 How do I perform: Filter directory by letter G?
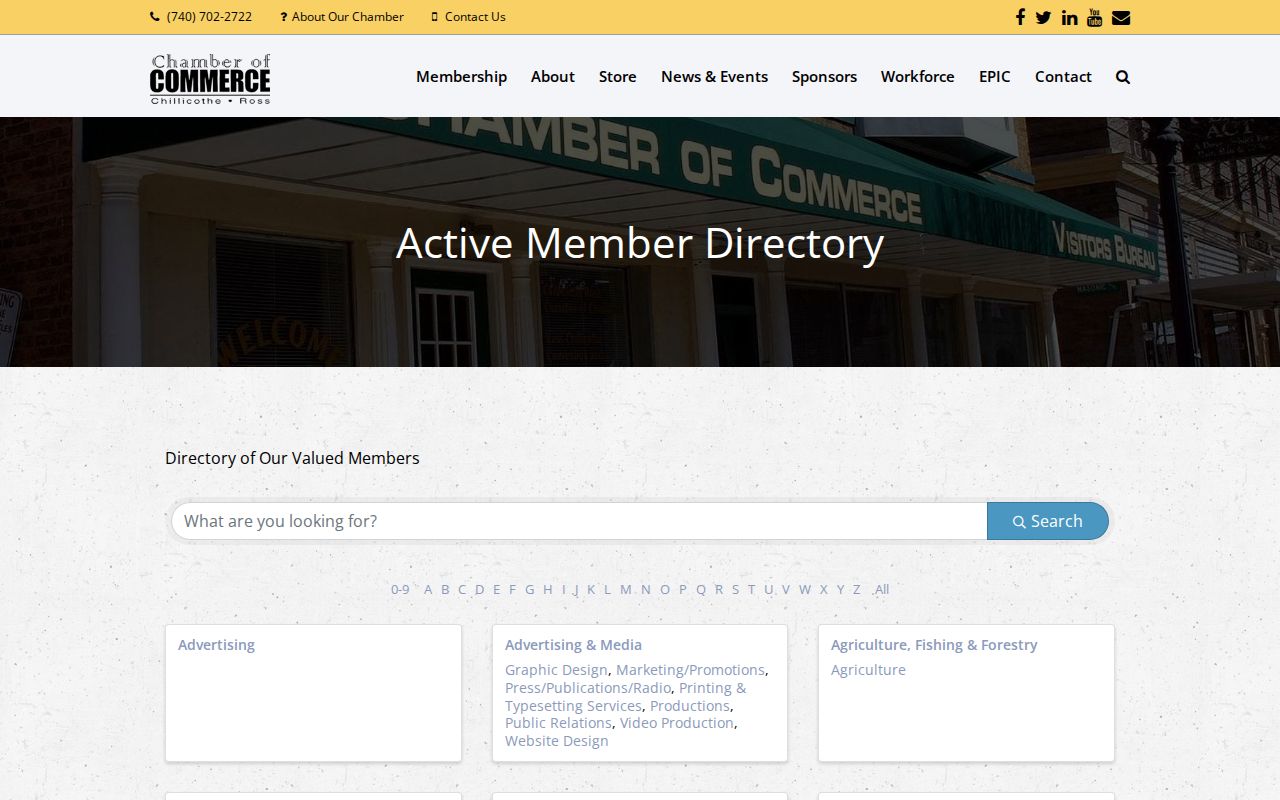click(529, 589)
